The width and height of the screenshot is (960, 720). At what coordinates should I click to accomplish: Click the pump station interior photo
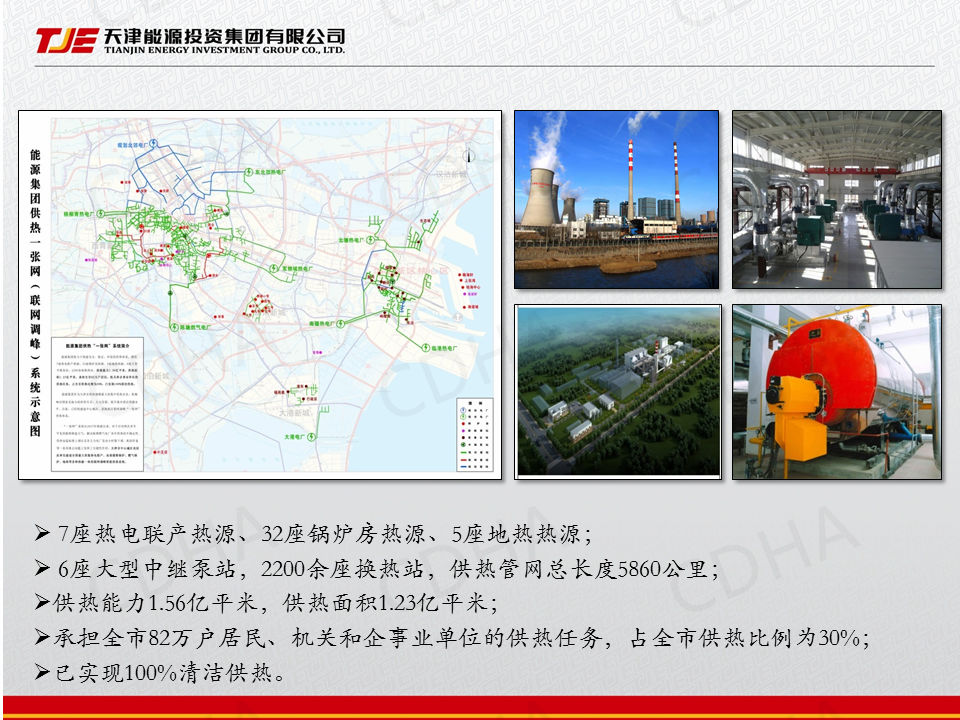[836, 200]
